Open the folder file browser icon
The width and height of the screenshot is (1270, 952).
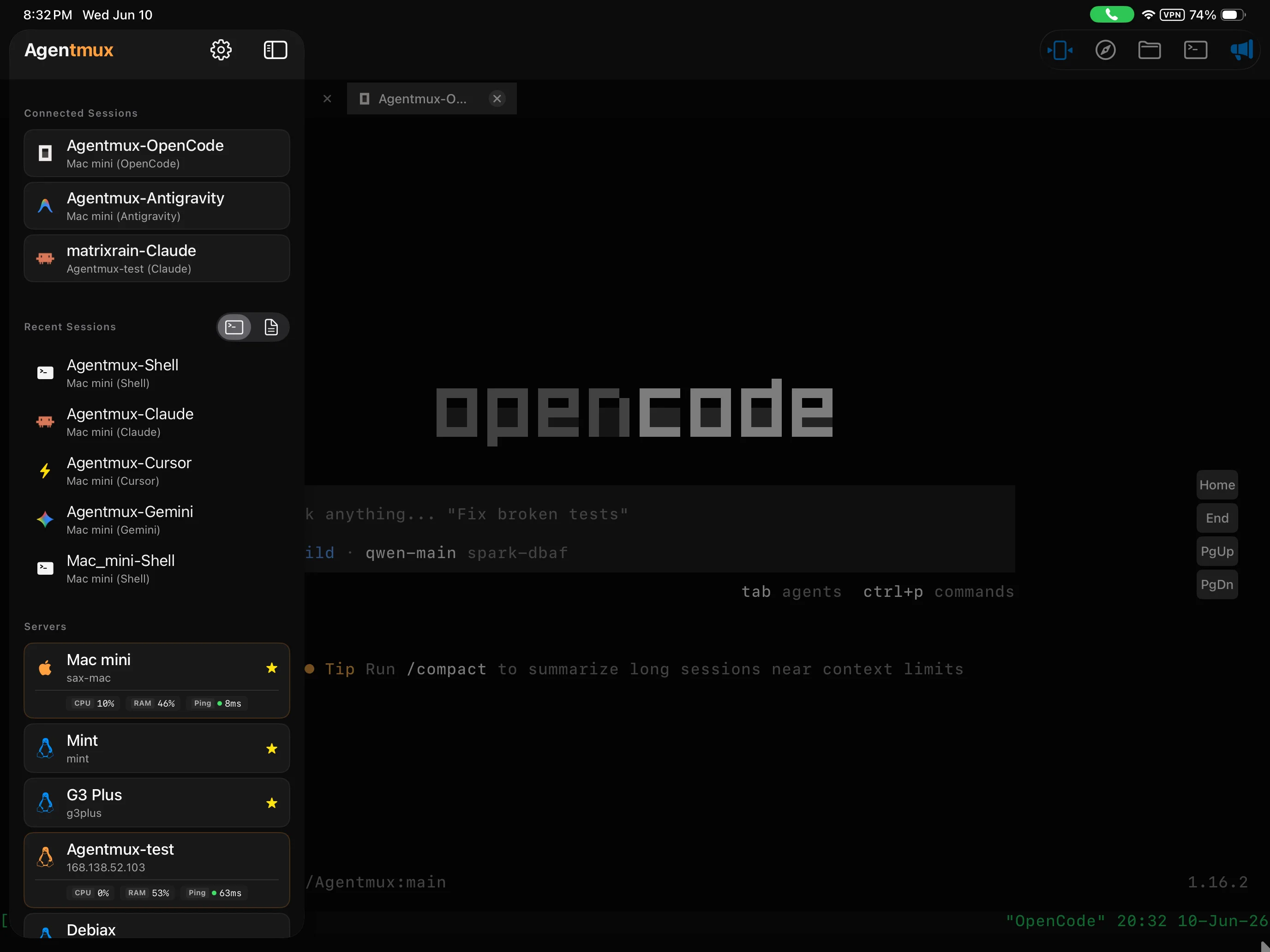click(x=1150, y=50)
